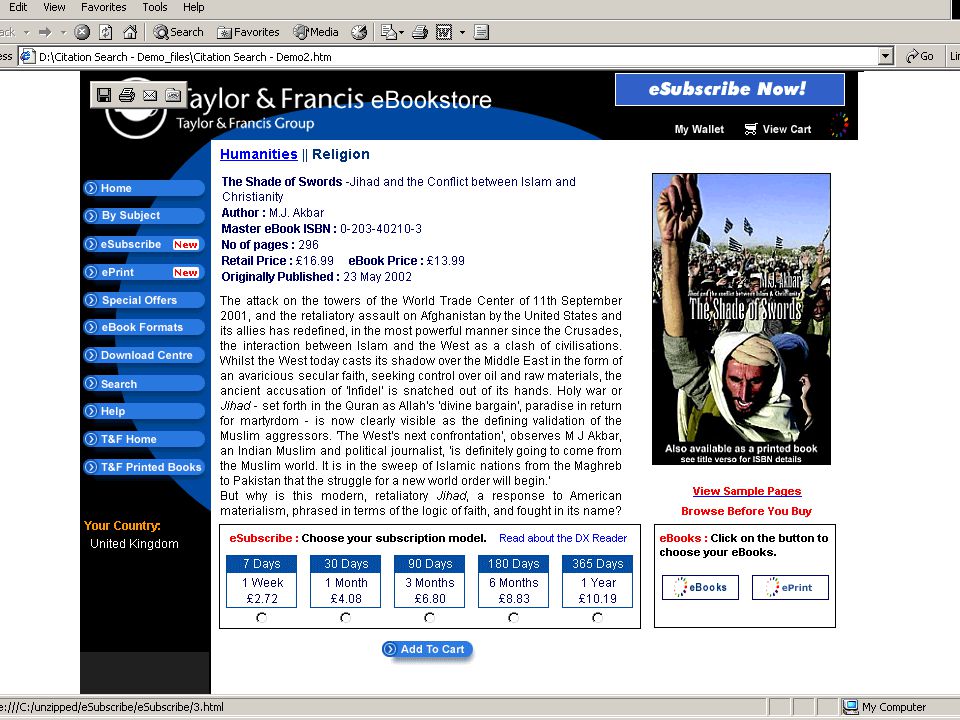The height and width of the screenshot is (720, 960).
Task: Click the address bar URL field
Action: pyautogui.click(x=456, y=57)
